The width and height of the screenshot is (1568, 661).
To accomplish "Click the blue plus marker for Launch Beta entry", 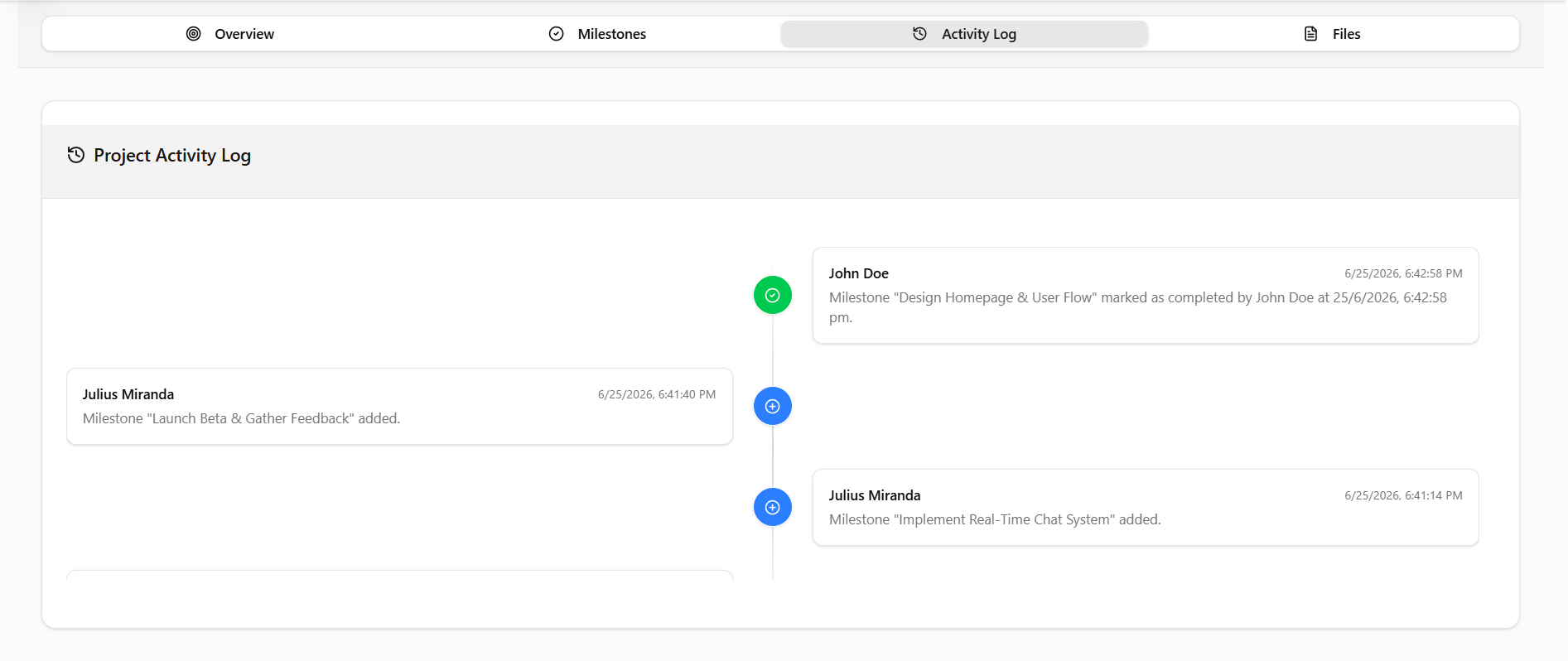I will pyautogui.click(x=772, y=406).
